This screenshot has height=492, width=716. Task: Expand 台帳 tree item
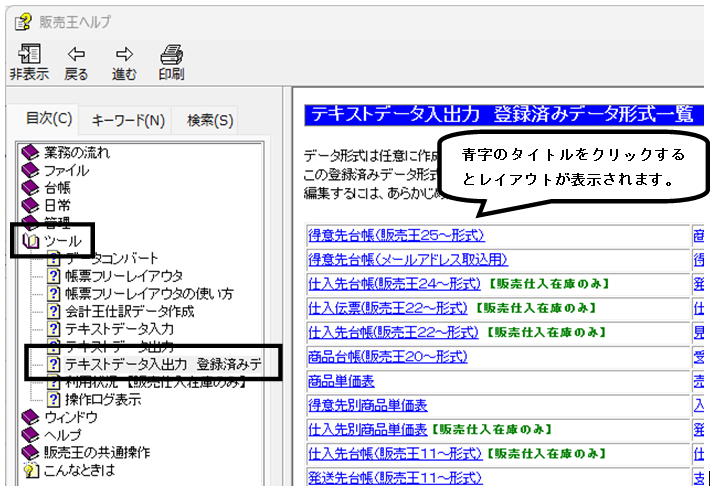pyautogui.click(x=57, y=188)
